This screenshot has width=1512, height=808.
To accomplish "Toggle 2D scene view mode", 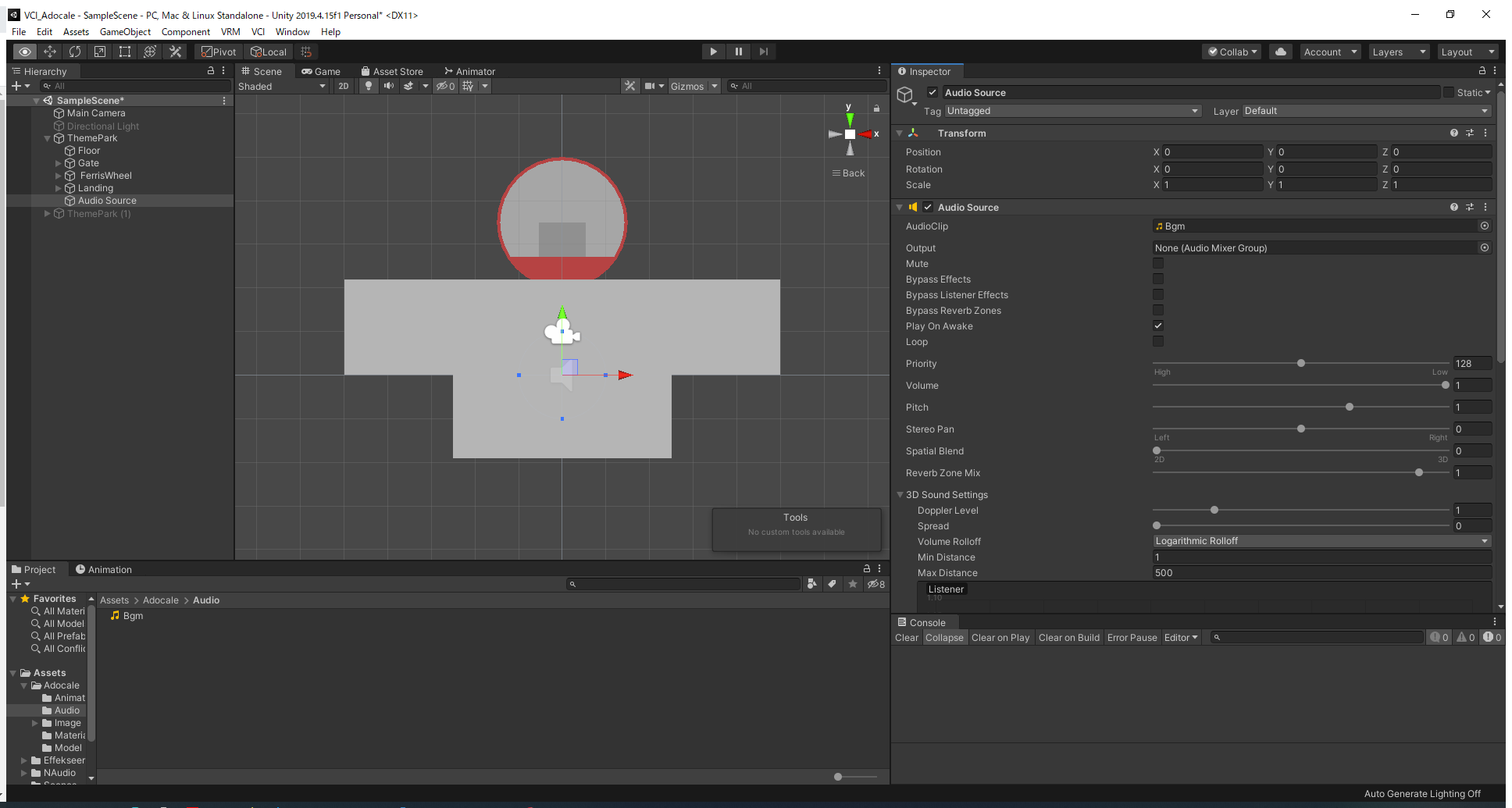I will (x=344, y=86).
